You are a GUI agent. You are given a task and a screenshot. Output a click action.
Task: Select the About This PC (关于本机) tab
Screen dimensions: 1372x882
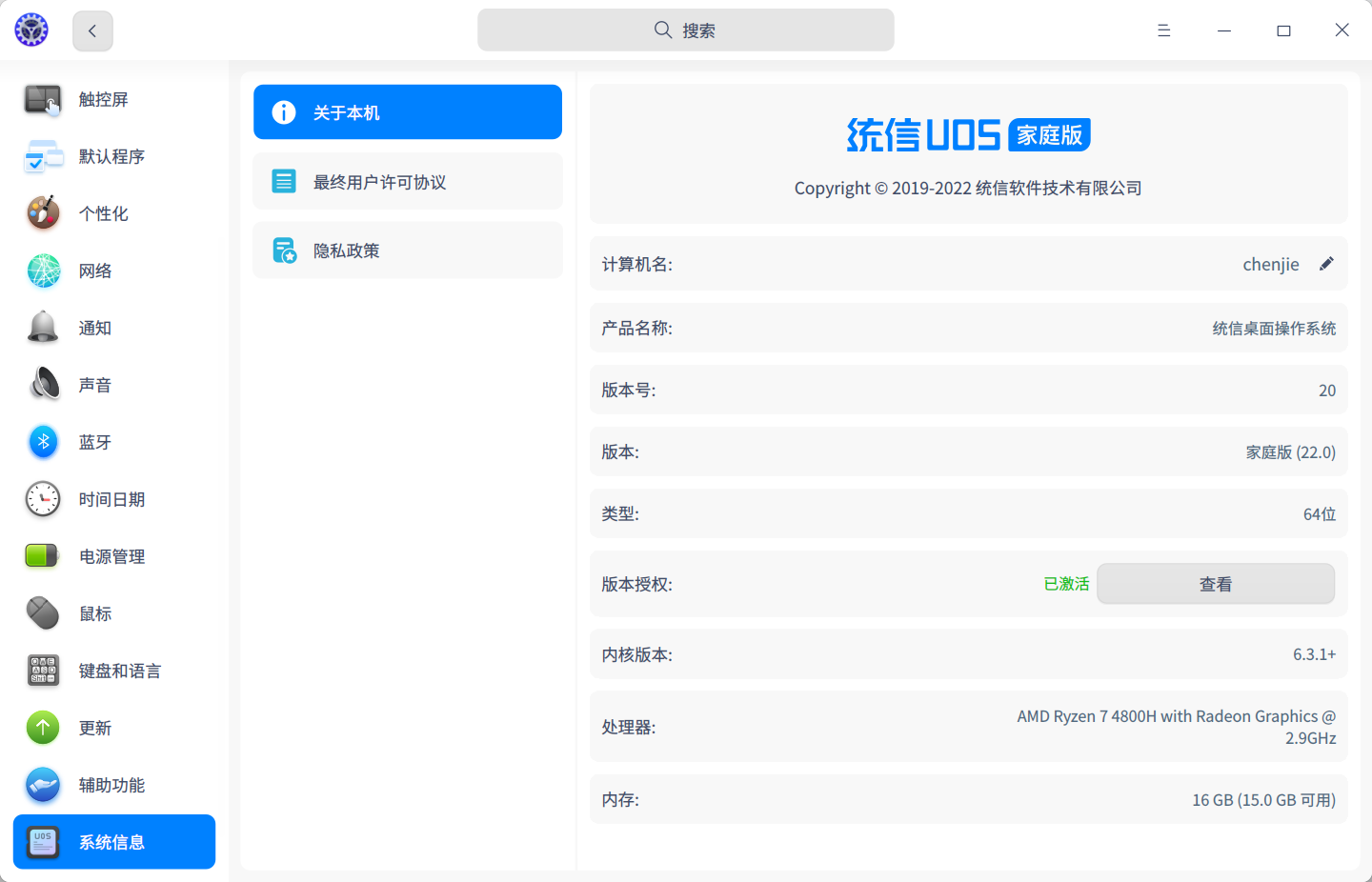click(407, 112)
